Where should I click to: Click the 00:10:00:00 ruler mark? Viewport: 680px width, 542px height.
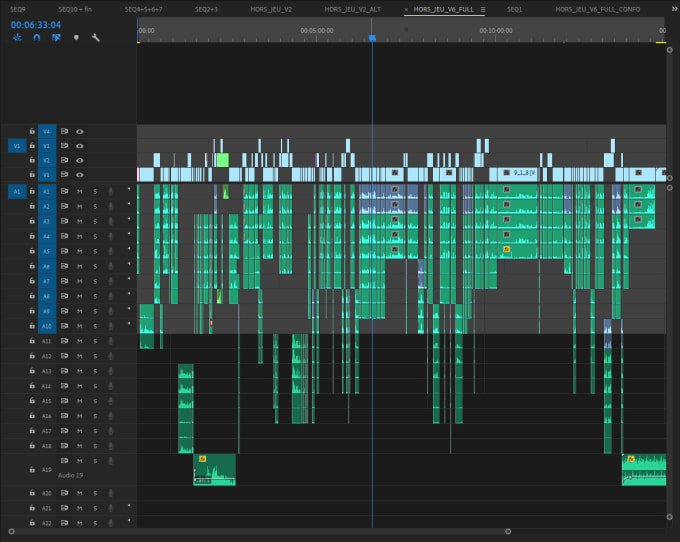(496, 31)
